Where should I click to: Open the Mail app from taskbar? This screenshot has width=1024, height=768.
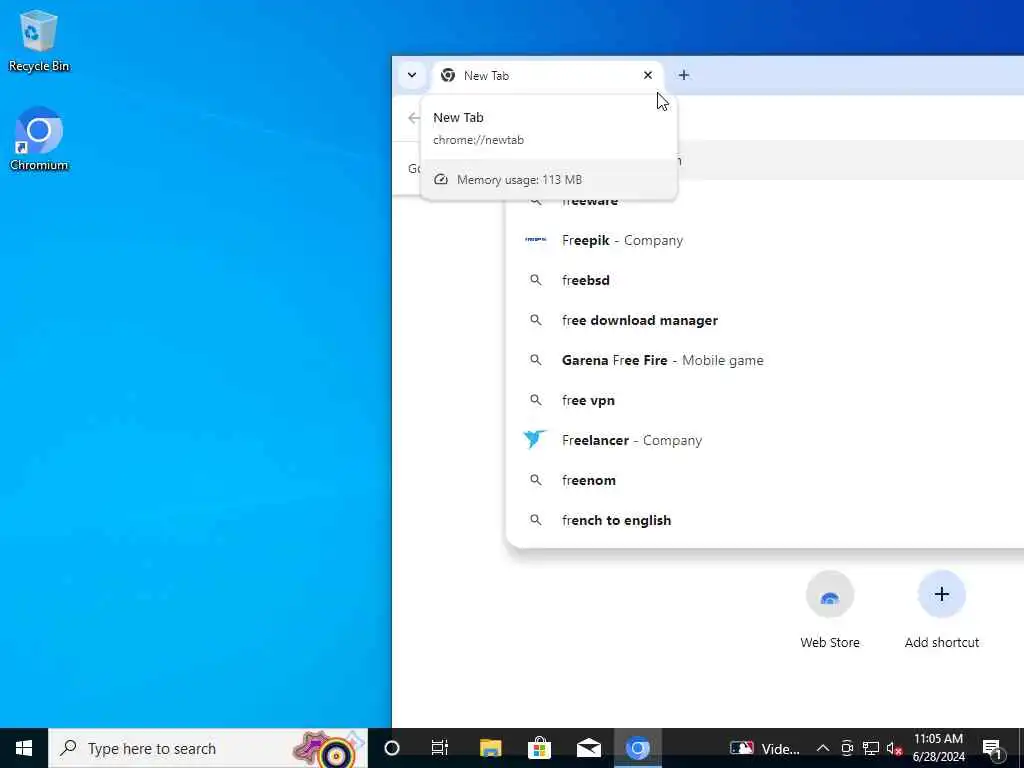click(x=588, y=748)
